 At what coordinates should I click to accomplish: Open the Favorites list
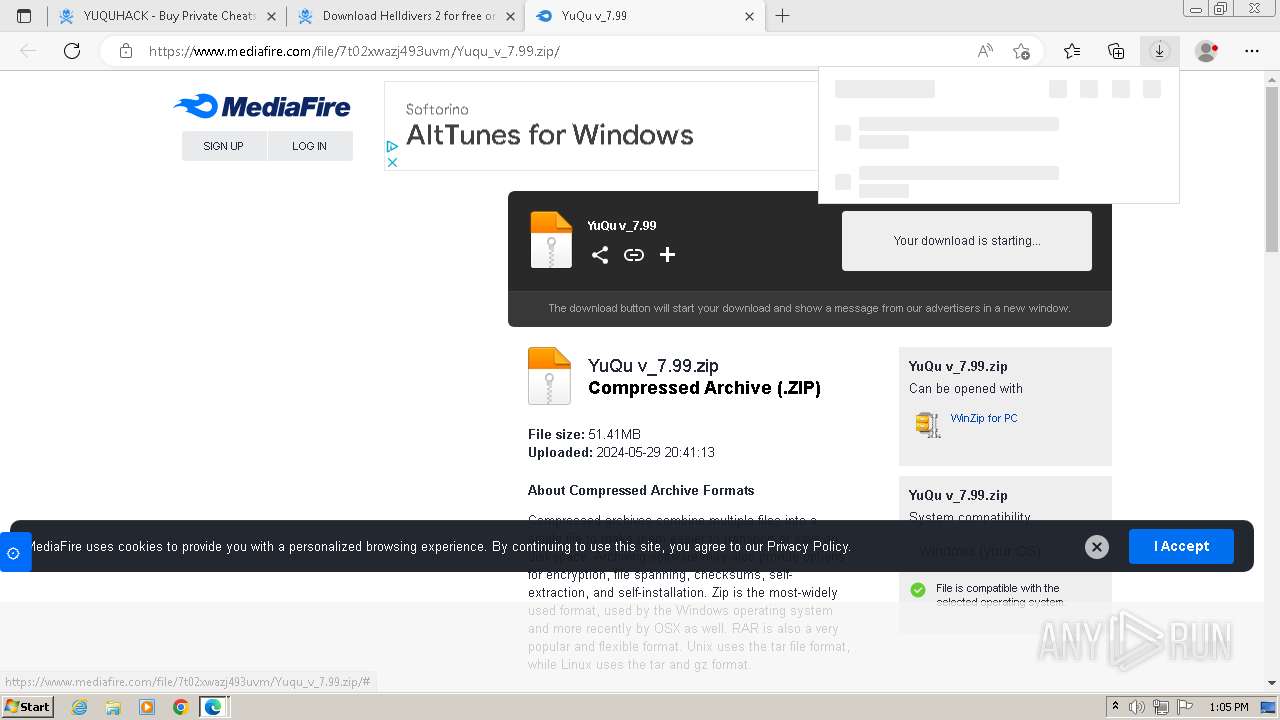(x=1072, y=51)
